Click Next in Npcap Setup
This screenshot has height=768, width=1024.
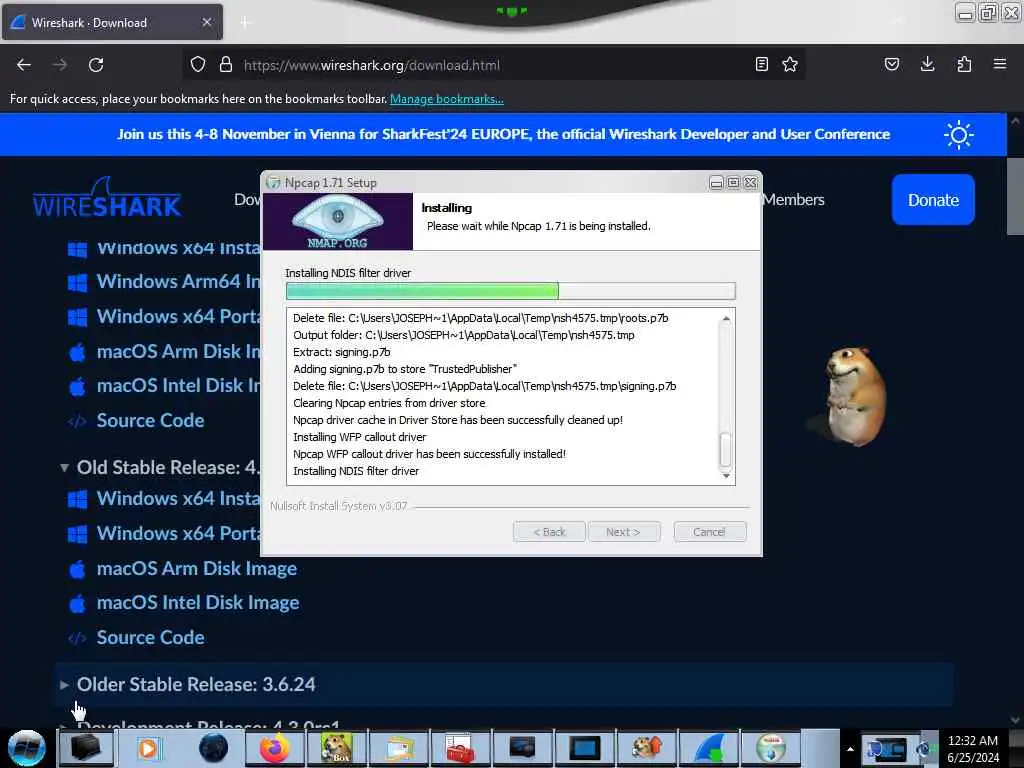point(624,532)
